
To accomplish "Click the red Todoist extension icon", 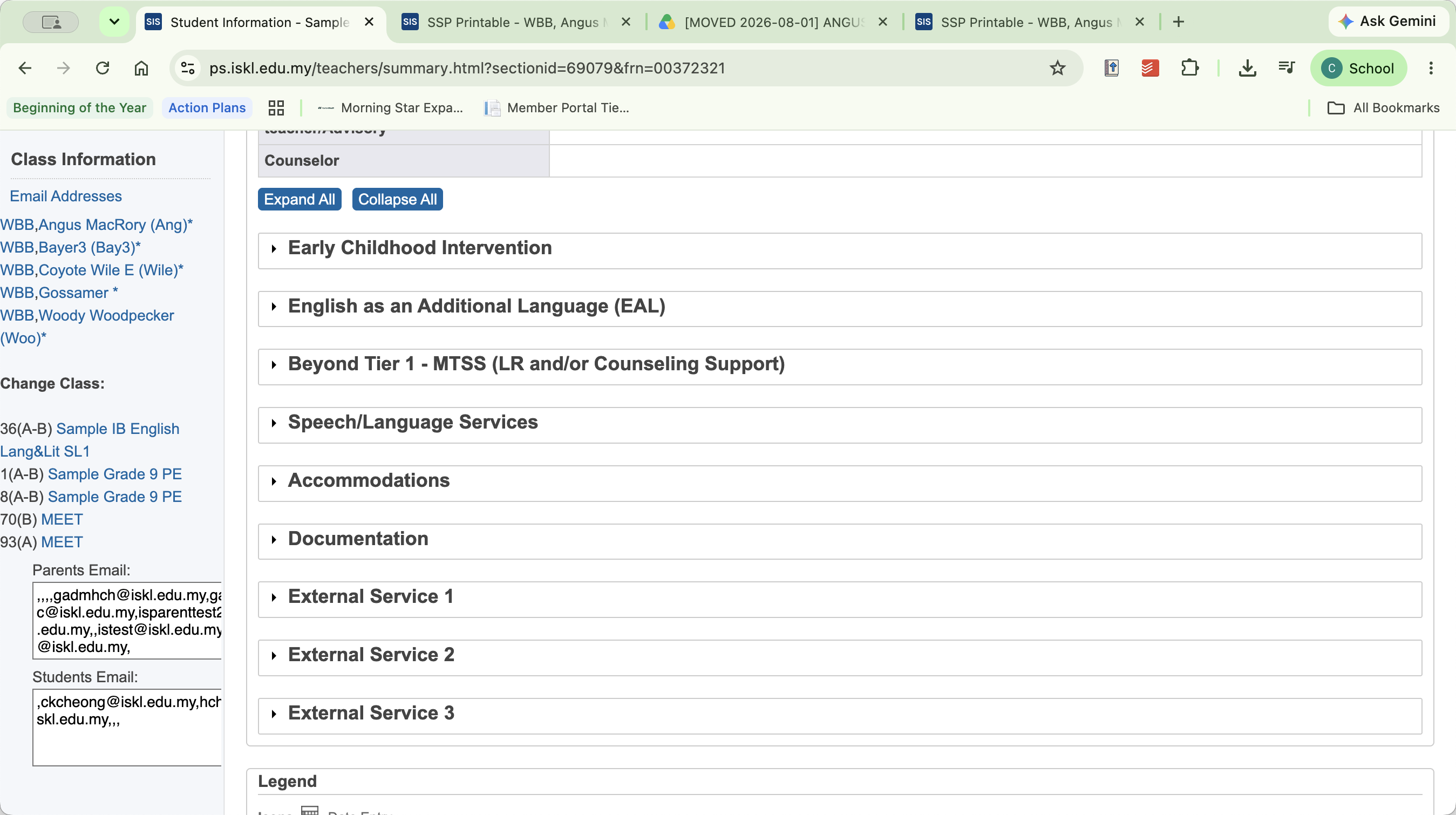I will [1149, 69].
